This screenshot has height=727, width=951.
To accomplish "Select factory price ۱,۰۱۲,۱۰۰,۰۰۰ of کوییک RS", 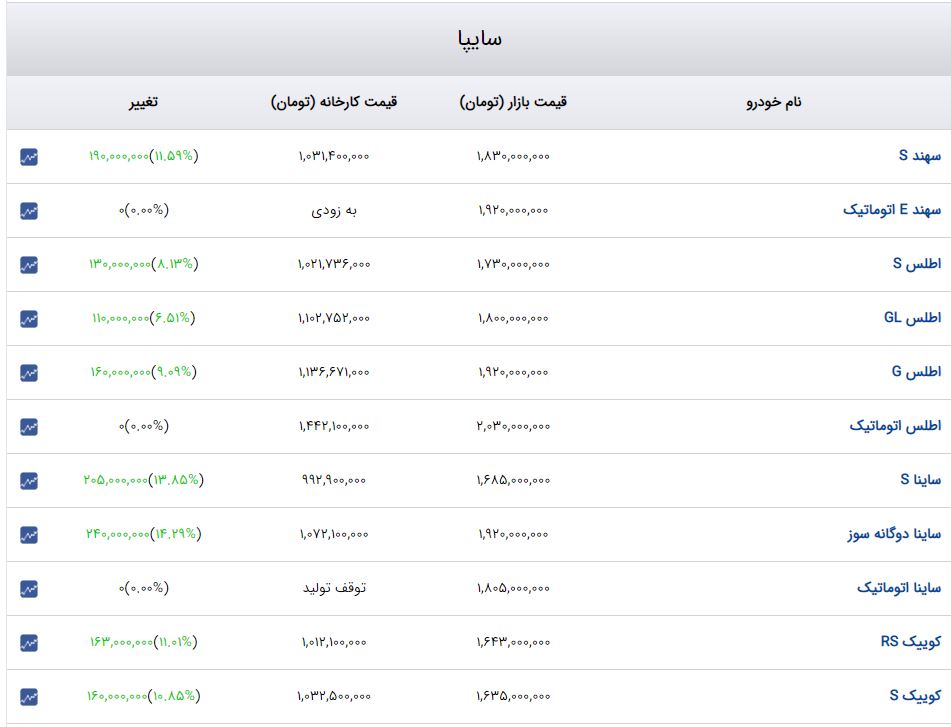I will [x=334, y=642].
